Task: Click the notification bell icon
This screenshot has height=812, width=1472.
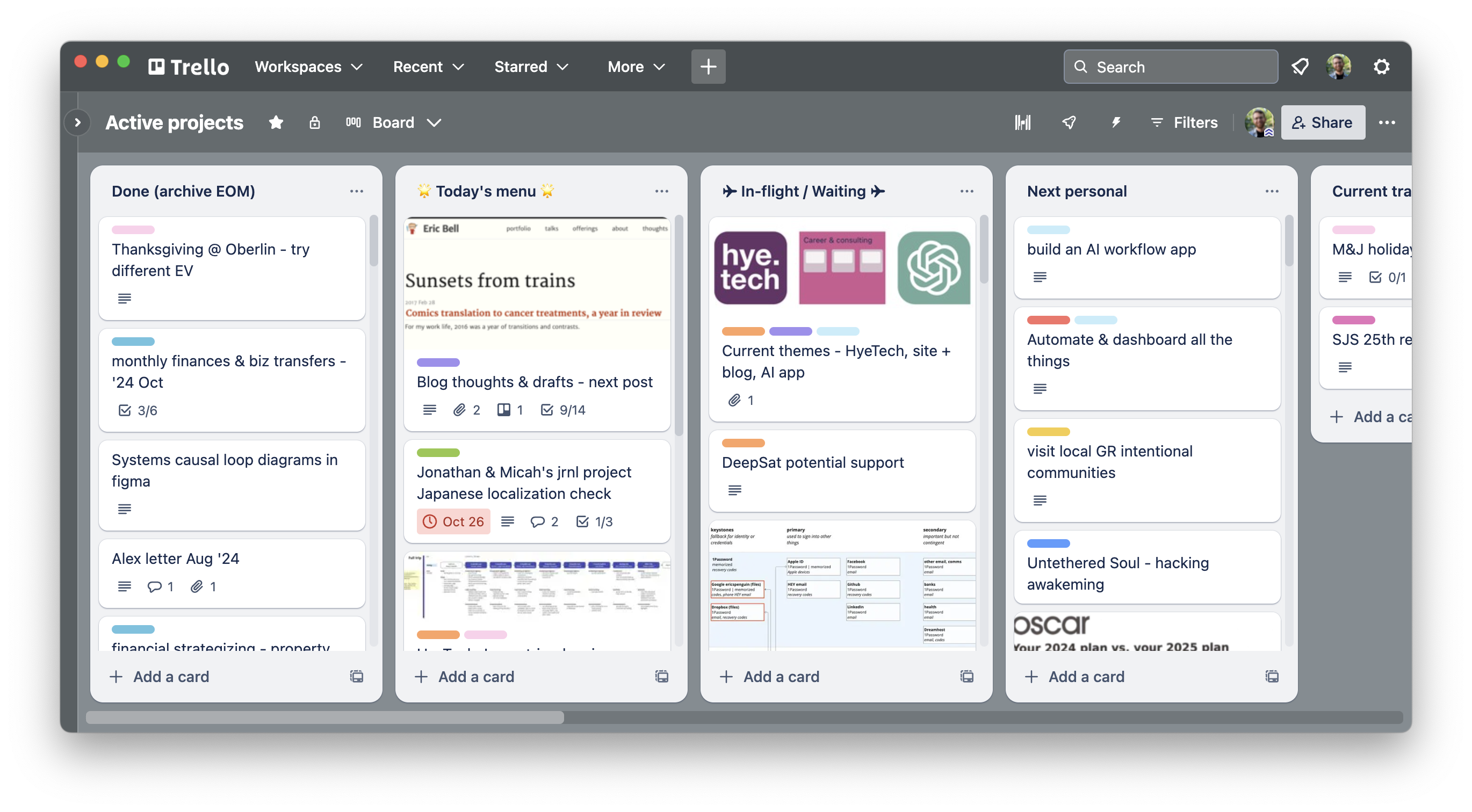Action: [1298, 67]
